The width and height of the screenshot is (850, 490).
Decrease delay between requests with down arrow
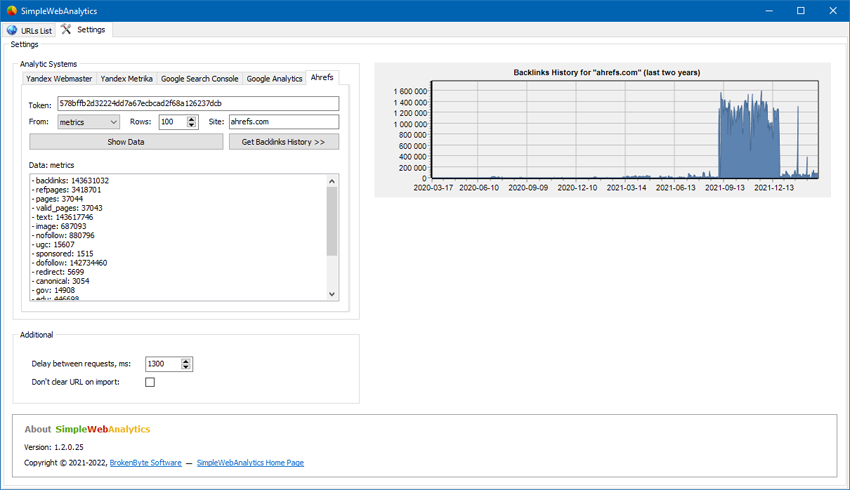pyautogui.click(x=186, y=368)
